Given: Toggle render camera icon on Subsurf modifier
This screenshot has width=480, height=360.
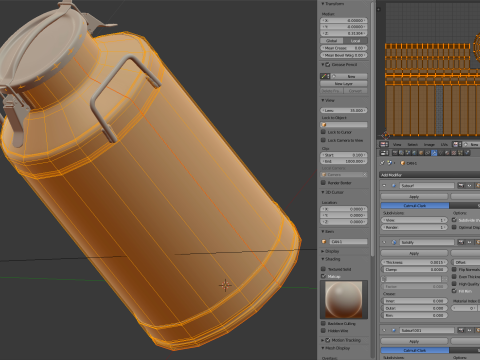Looking at the screenshot, I should pos(461,185).
